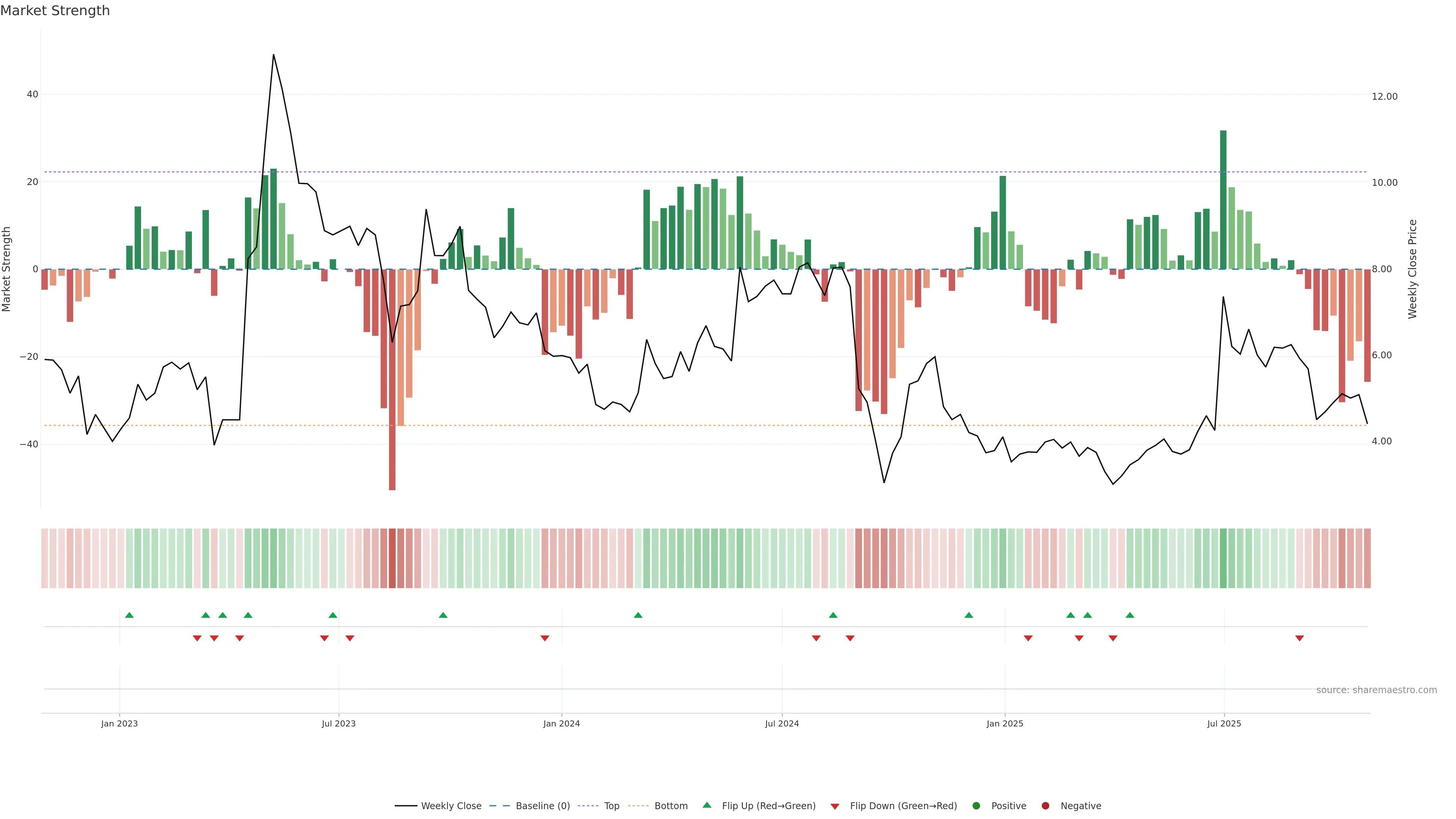The width and height of the screenshot is (1456, 819).
Task: Click Flip Up green triangle legend icon
Action: 706,805
